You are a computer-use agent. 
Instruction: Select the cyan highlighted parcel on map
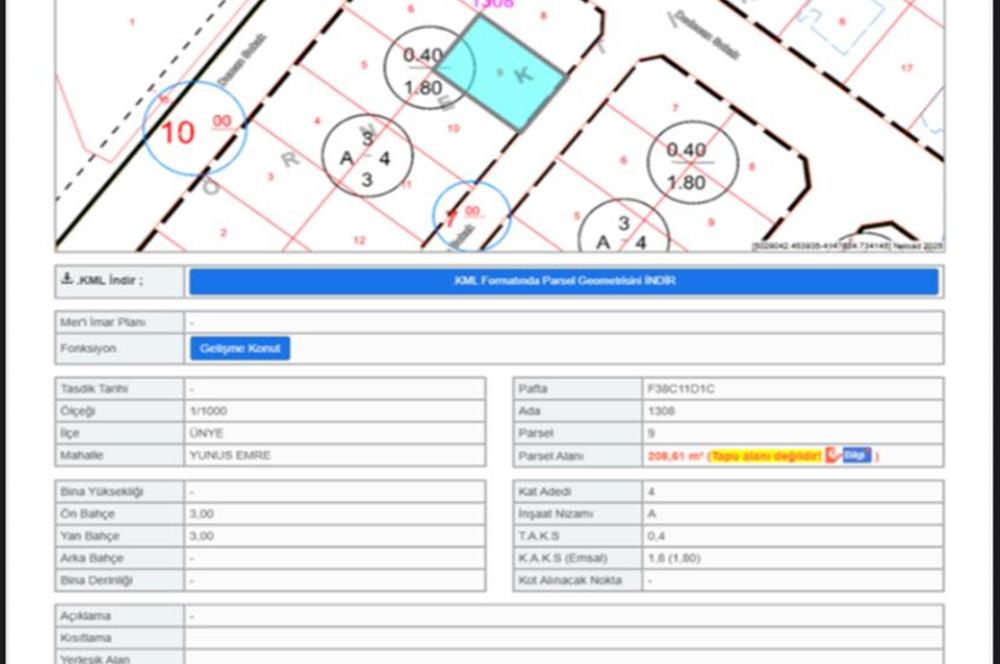pos(500,72)
